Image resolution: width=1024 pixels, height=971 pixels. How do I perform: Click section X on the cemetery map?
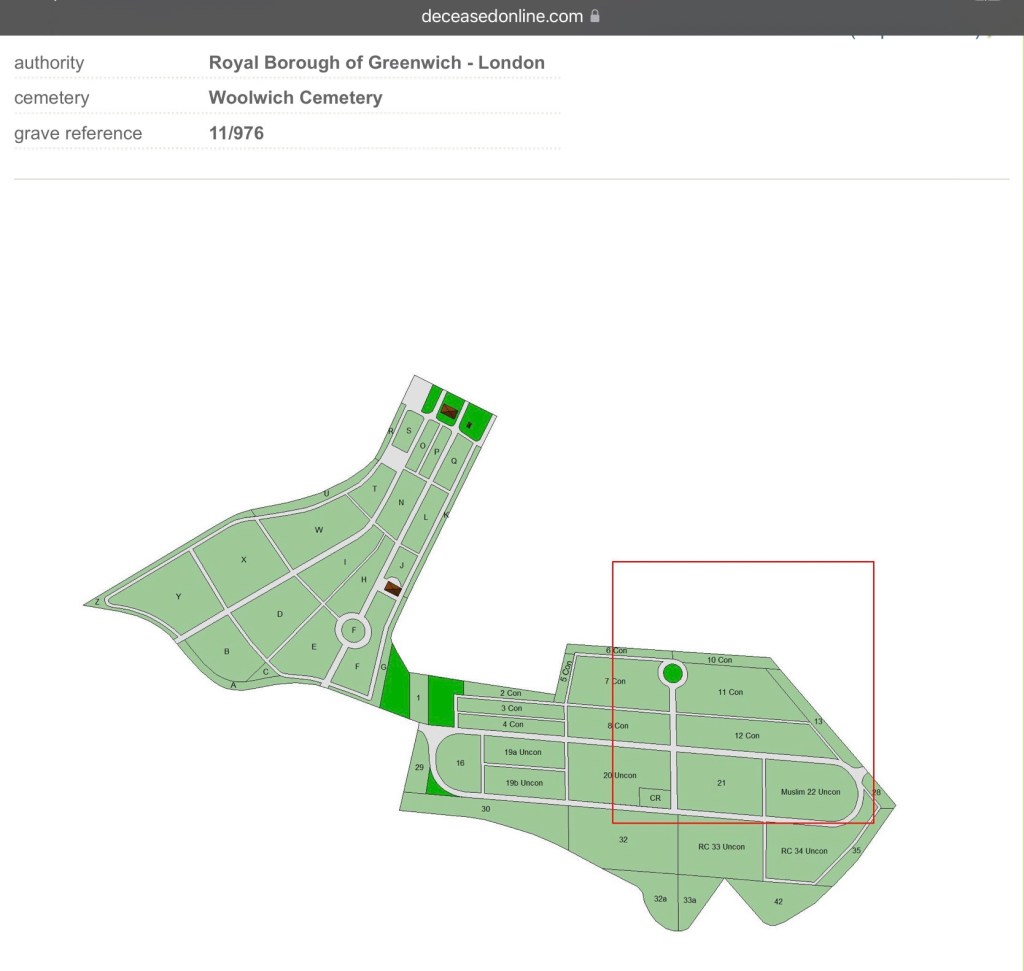click(x=243, y=560)
